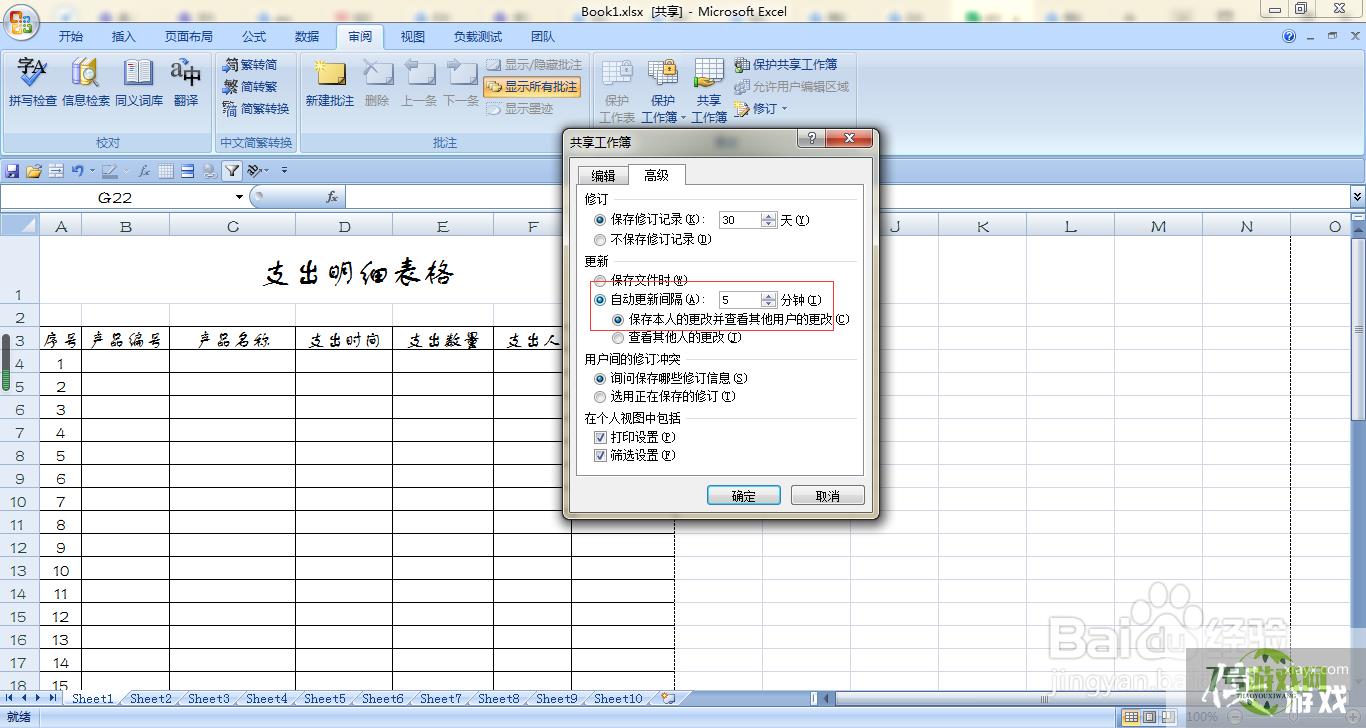Screen dimensions: 1366x728
Task: Adjust the 30 days spinner arrows
Action: coord(768,220)
